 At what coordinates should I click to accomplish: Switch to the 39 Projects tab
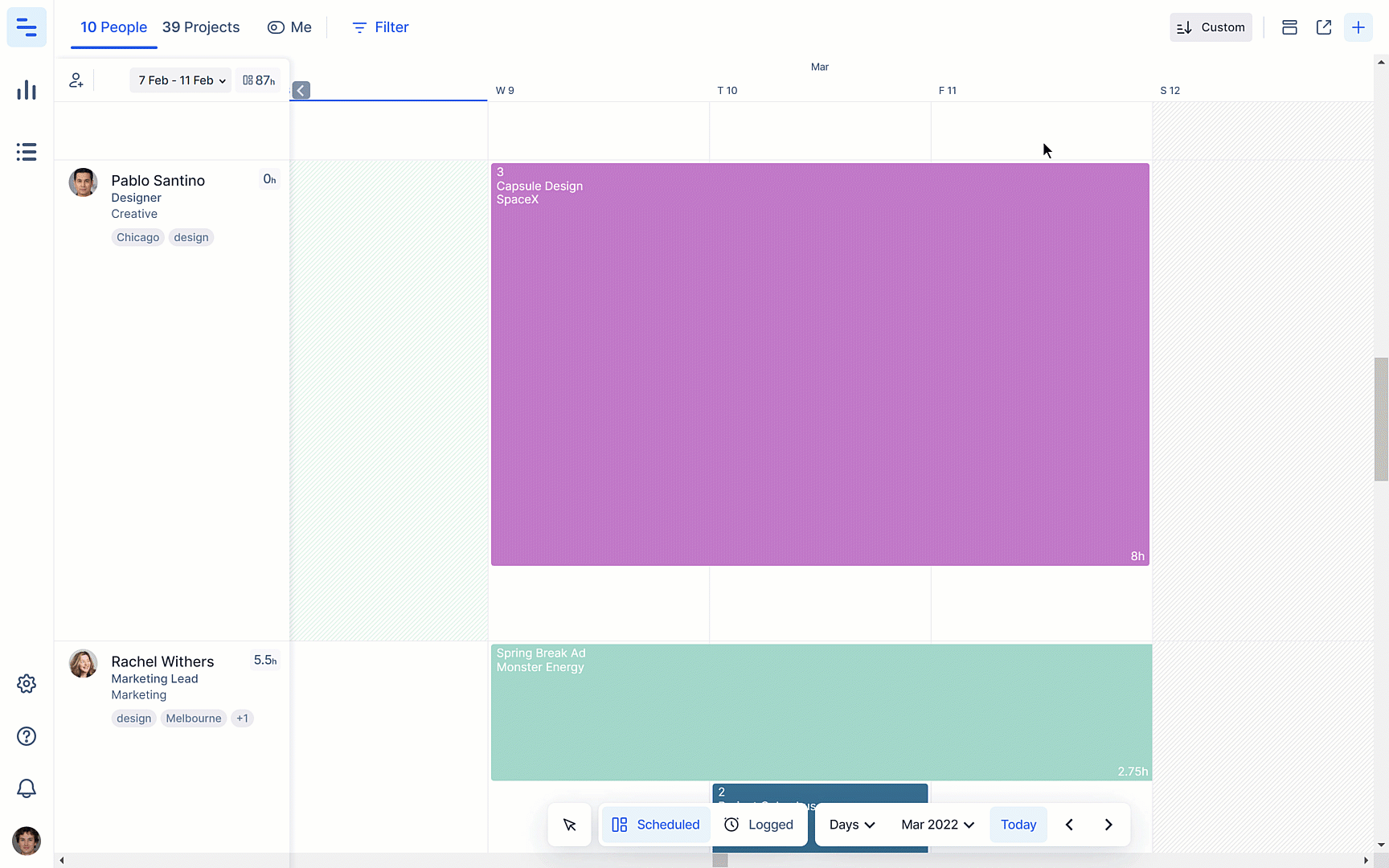(201, 27)
